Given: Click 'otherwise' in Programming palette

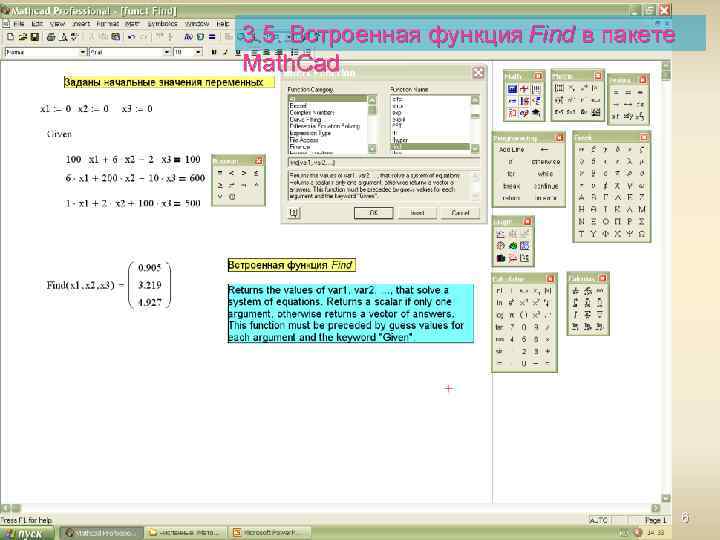Looking at the screenshot, I should pos(546,162).
